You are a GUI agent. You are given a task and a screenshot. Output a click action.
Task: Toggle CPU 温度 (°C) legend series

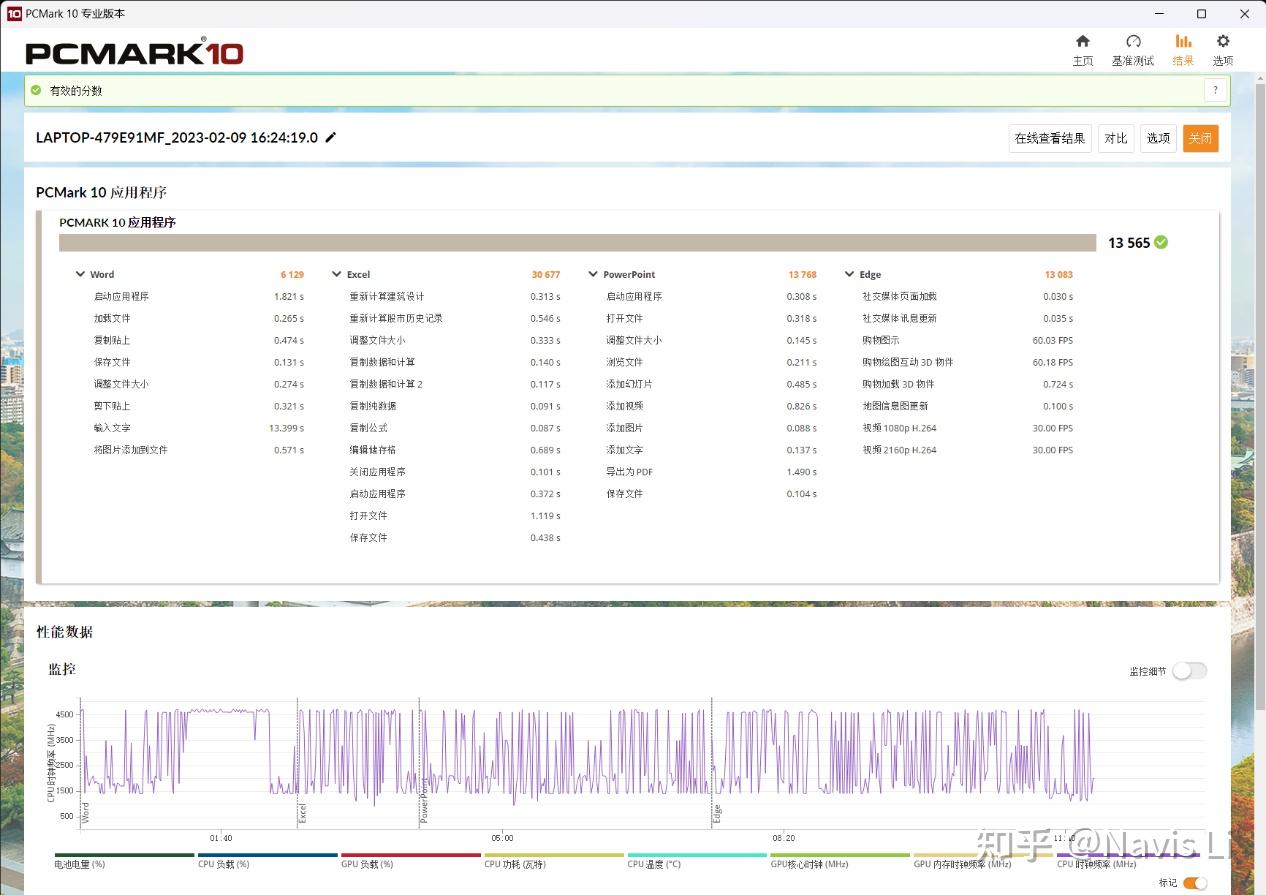pos(697,859)
